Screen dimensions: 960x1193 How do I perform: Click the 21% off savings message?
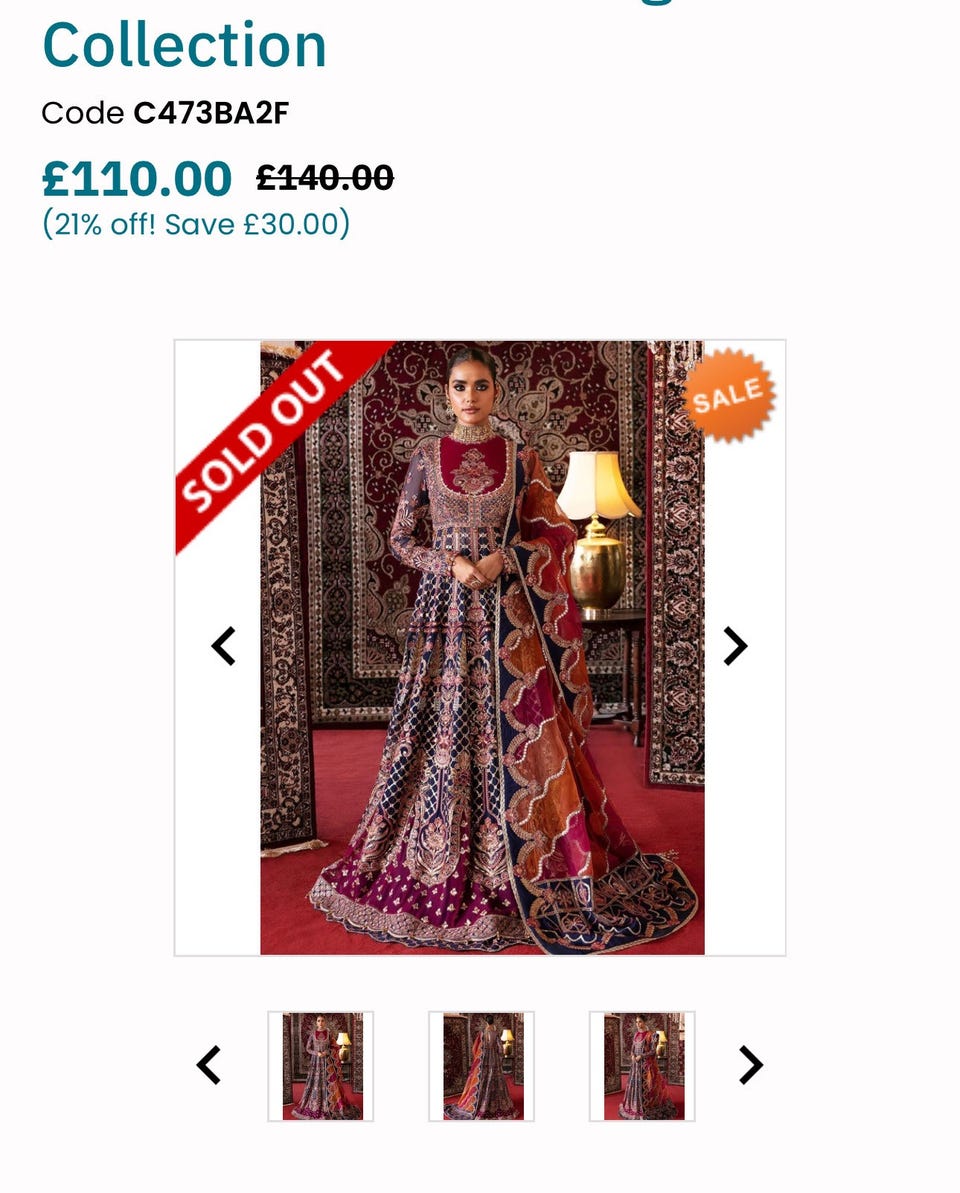(196, 224)
